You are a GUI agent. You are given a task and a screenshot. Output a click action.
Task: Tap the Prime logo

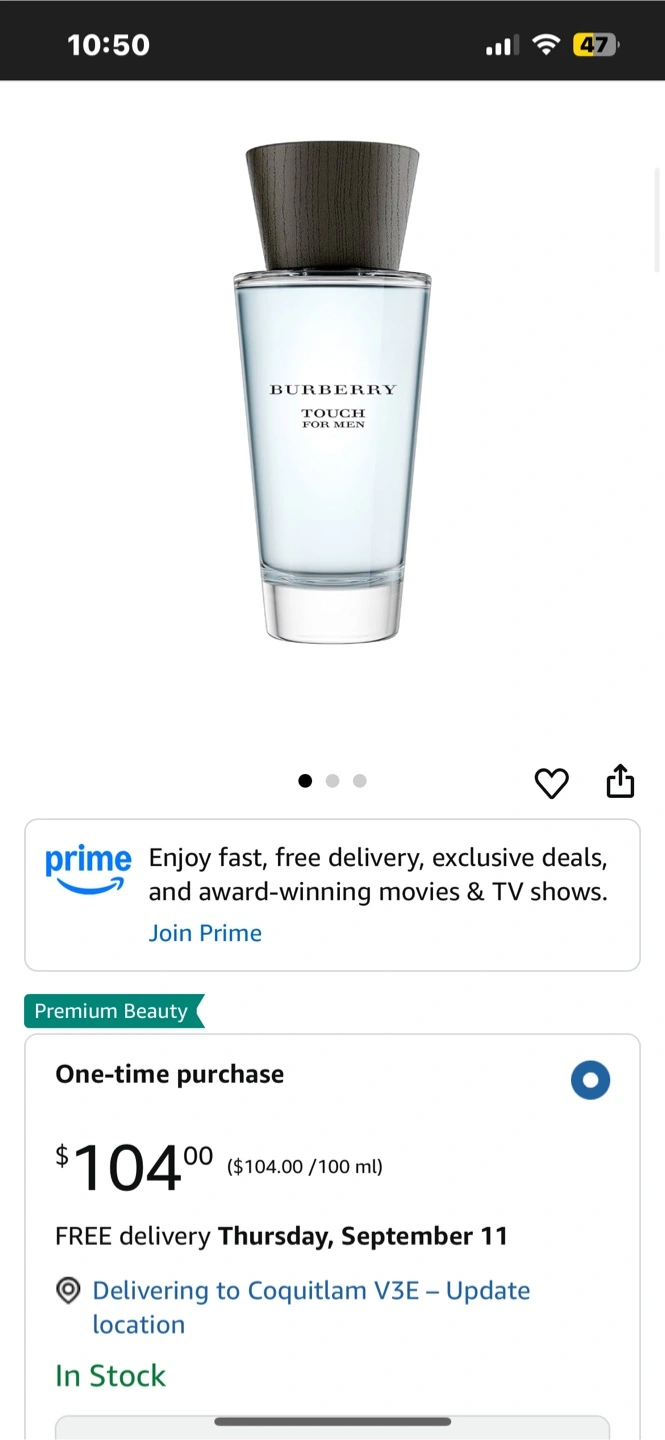pyautogui.click(x=88, y=868)
